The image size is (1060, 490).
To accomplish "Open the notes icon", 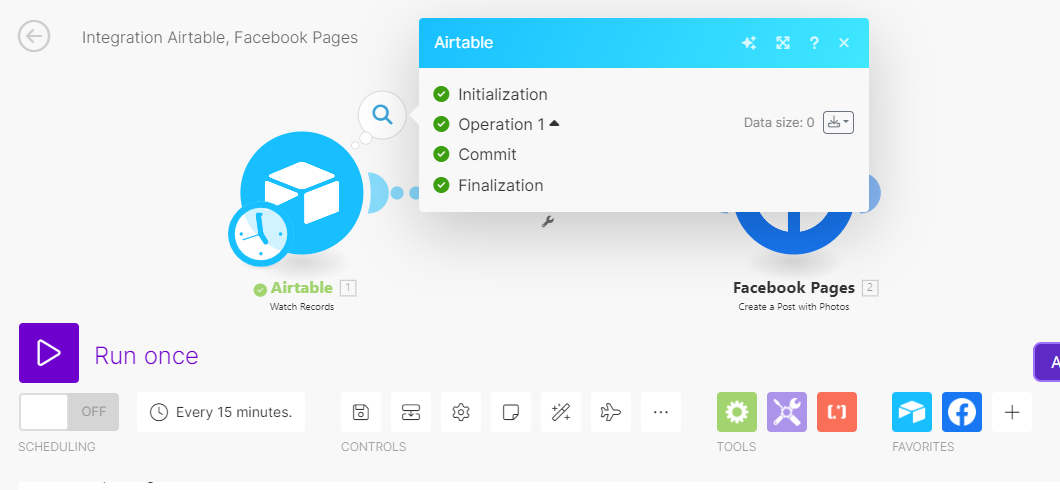I will click(511, 412).
